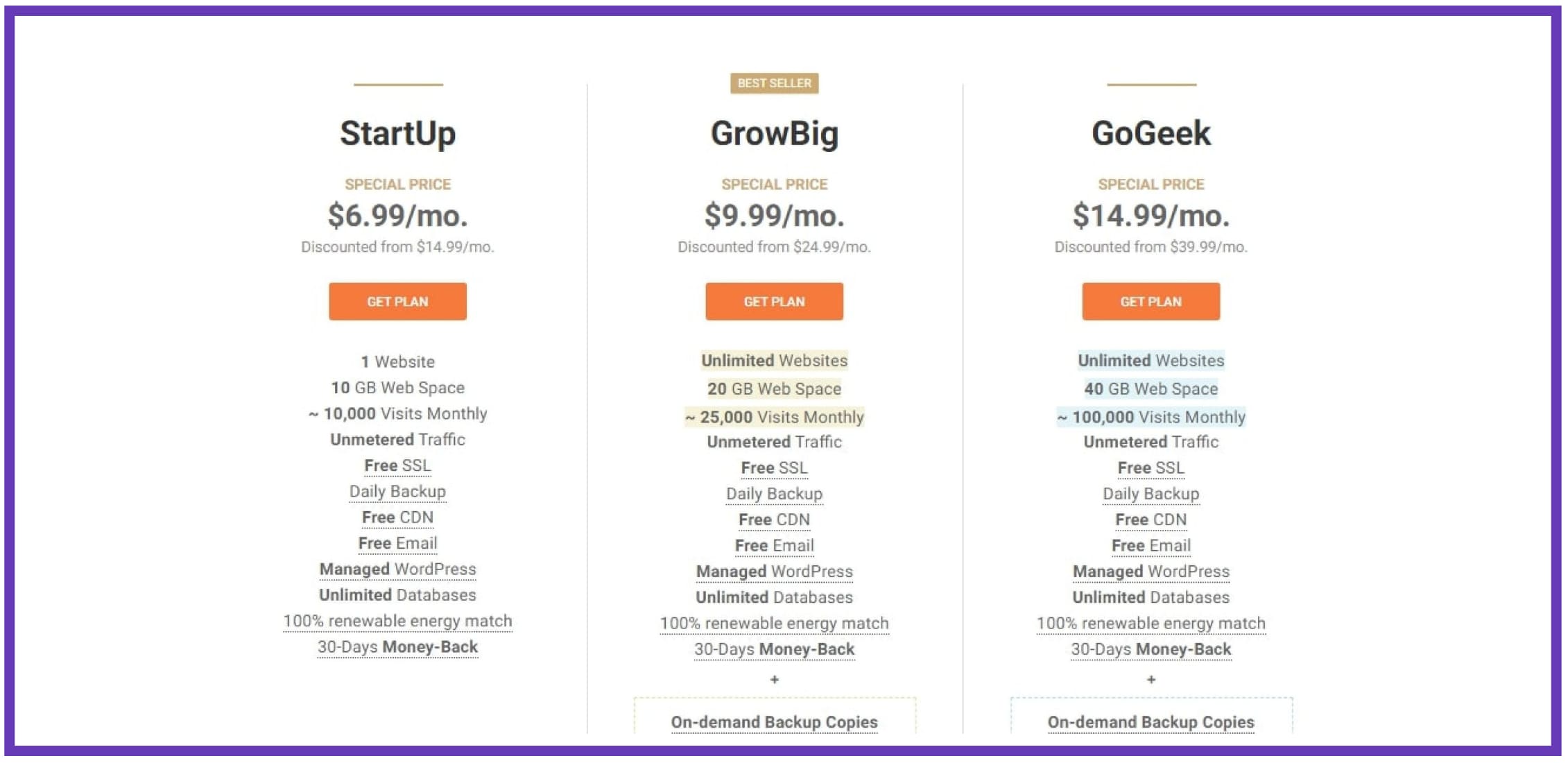Screen dimensions: 1568x763
Task: Click the plus sign under GoGeek features
Action: pos(1151,680)
